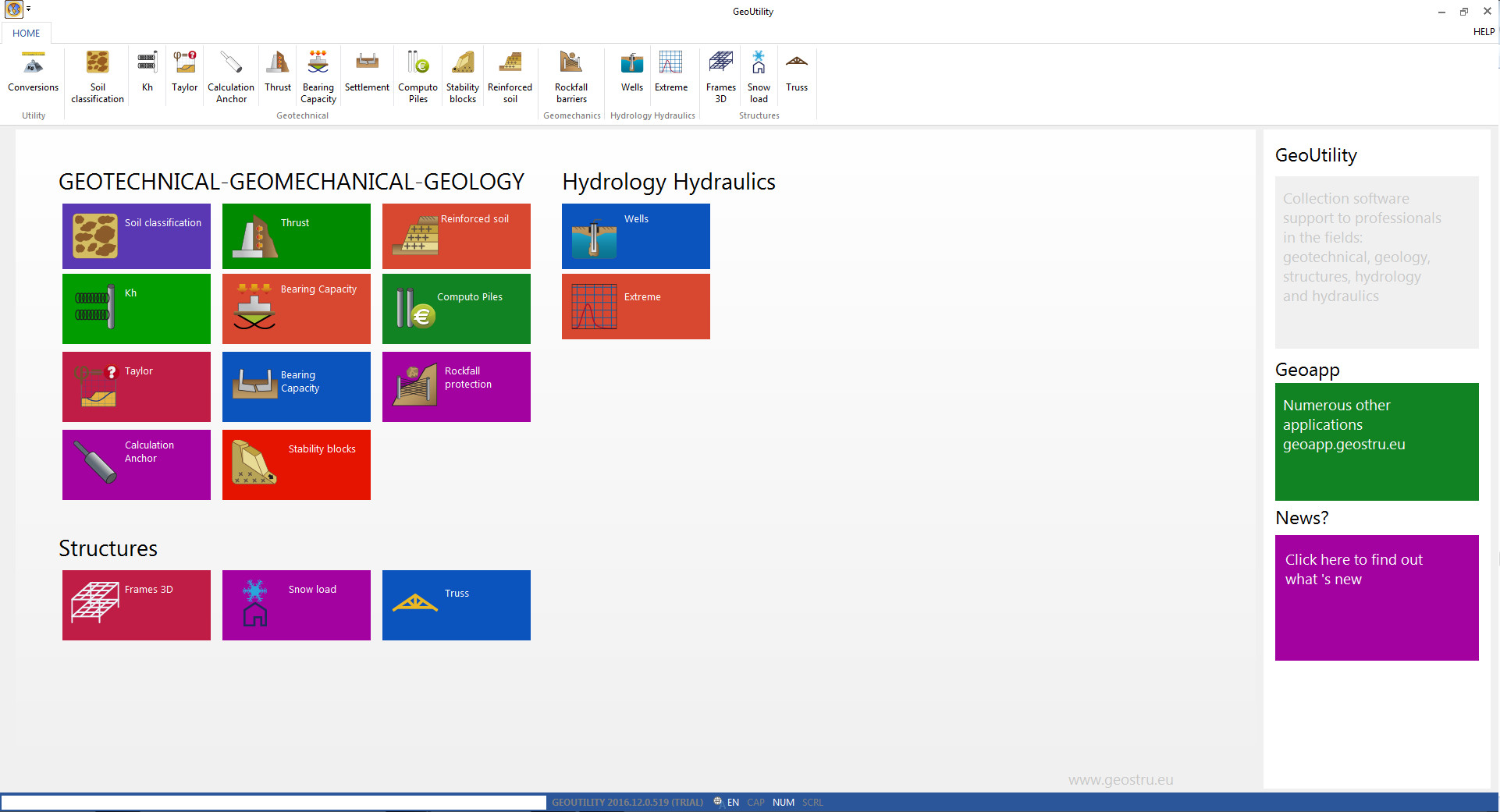Click the globe language icon in status bar
This screenshot has width=1500, height=812.
click(x=718, y=802)
